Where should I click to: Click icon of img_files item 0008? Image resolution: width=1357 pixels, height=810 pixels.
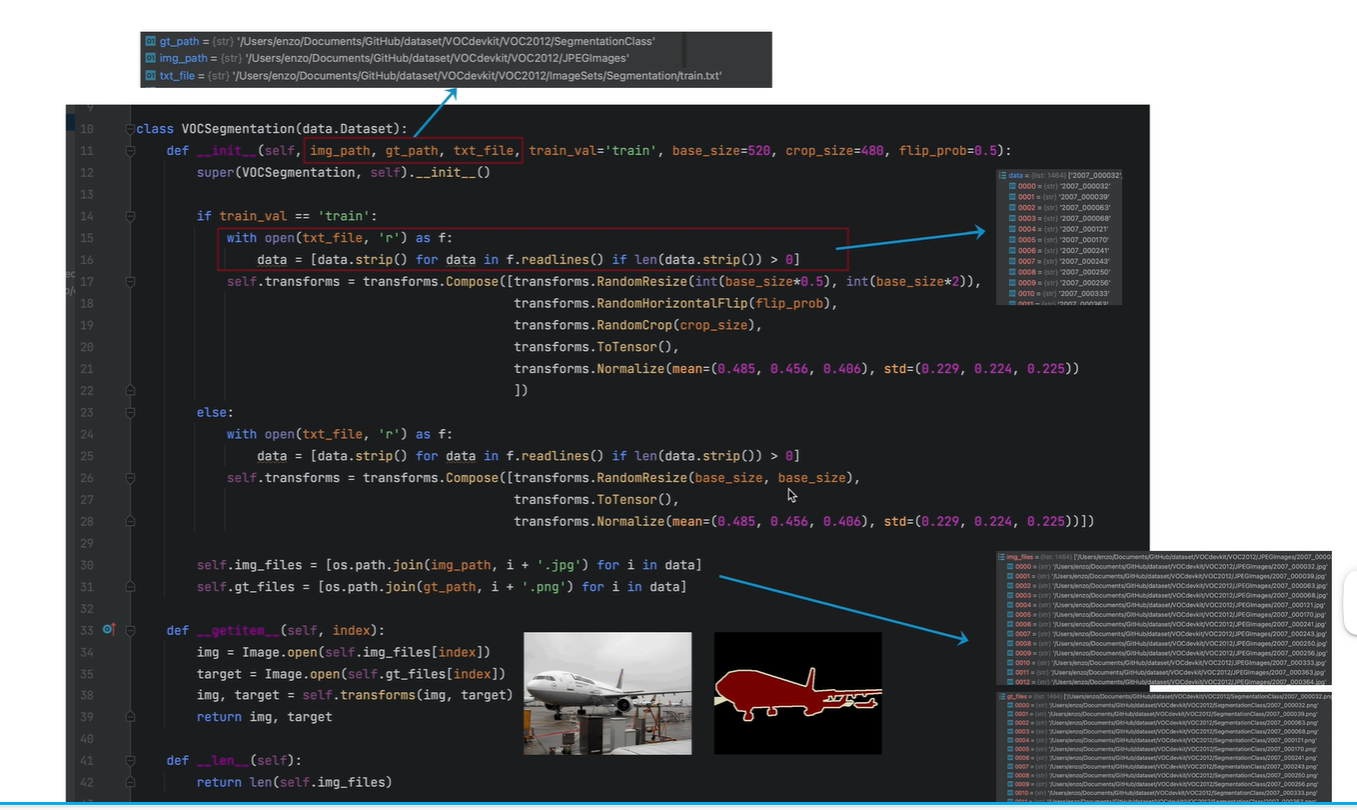pos(1010,643)
